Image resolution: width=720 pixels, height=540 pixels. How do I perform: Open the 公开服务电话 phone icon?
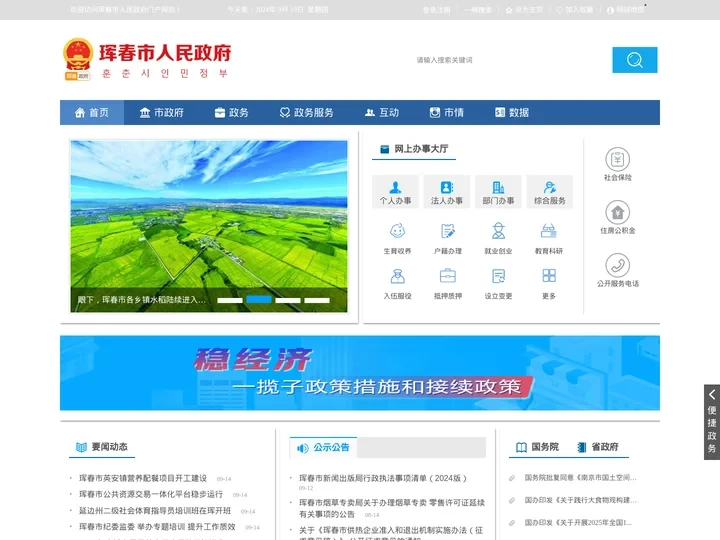click(618, 265)
